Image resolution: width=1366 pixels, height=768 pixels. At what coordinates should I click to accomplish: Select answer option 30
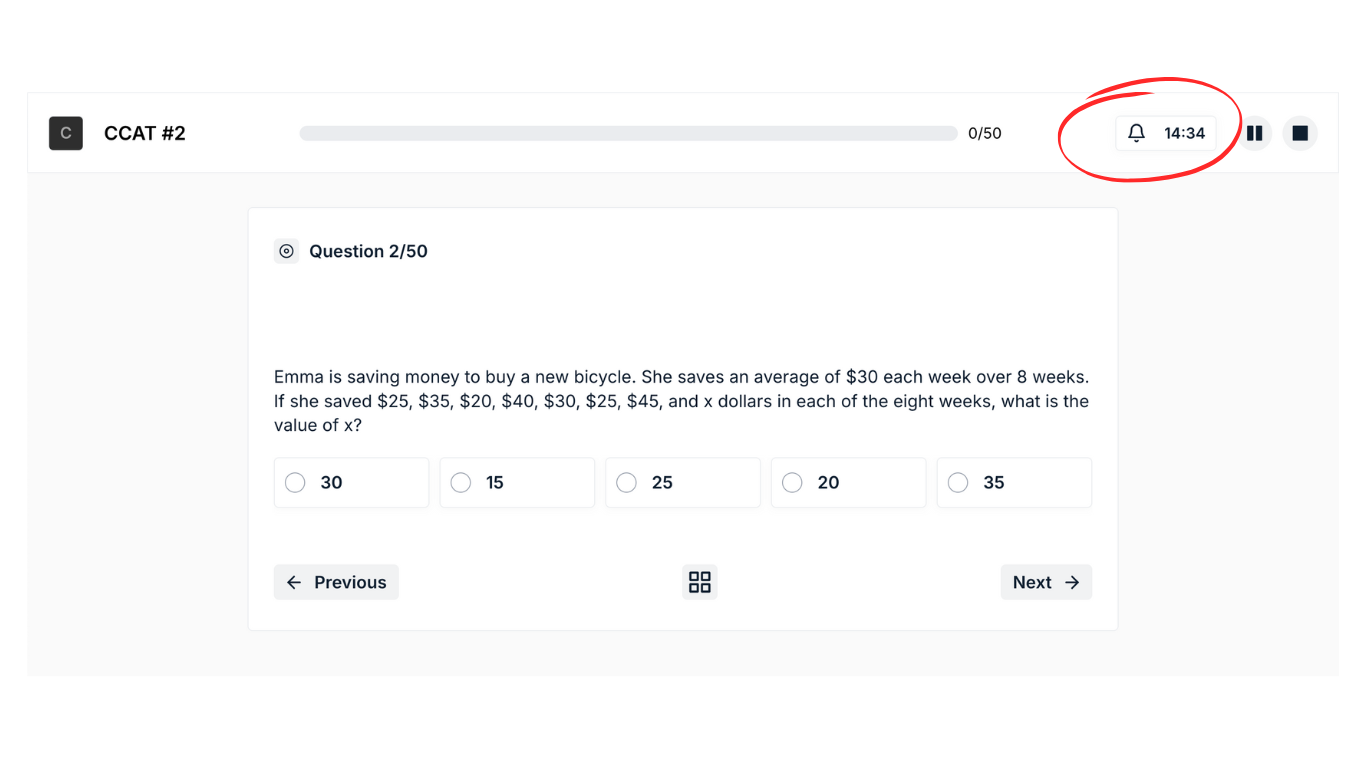coord(295,483)
